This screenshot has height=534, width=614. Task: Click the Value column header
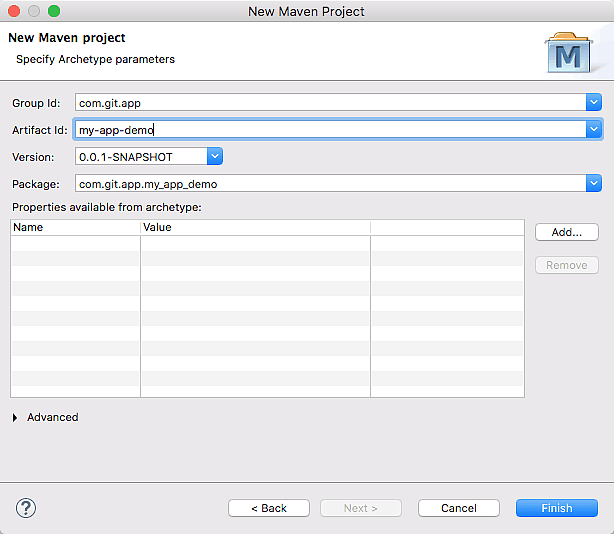click(255, 227)
